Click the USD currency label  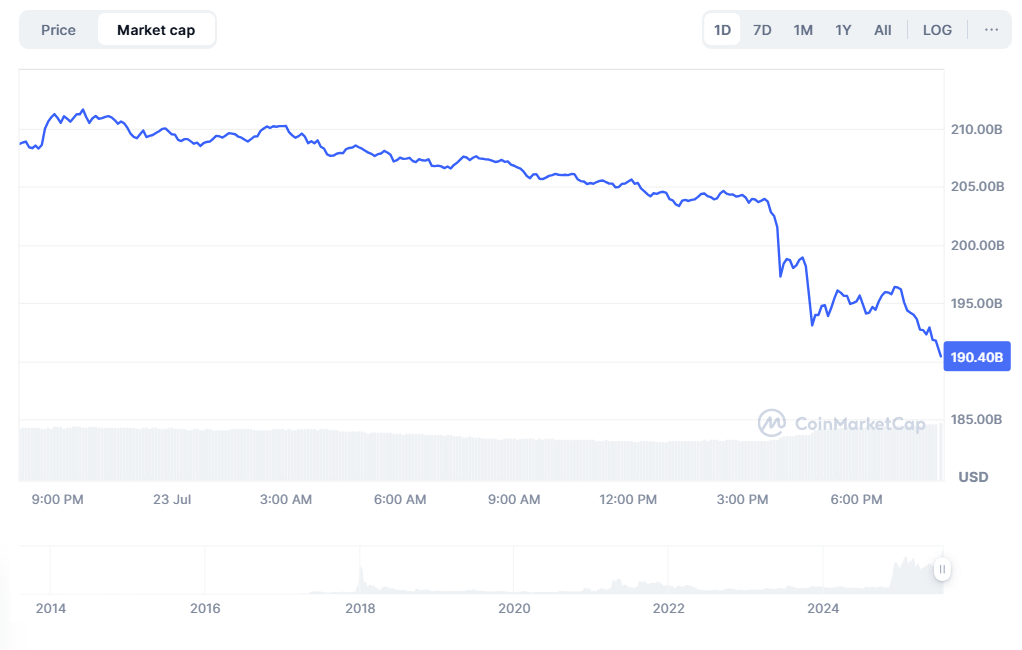coord(971,477)
